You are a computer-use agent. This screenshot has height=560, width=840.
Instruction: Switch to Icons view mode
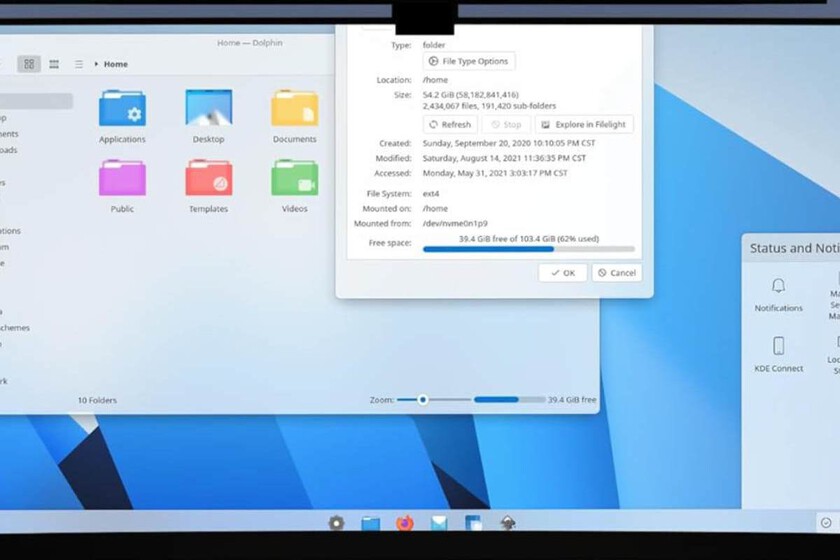(29, 64)
